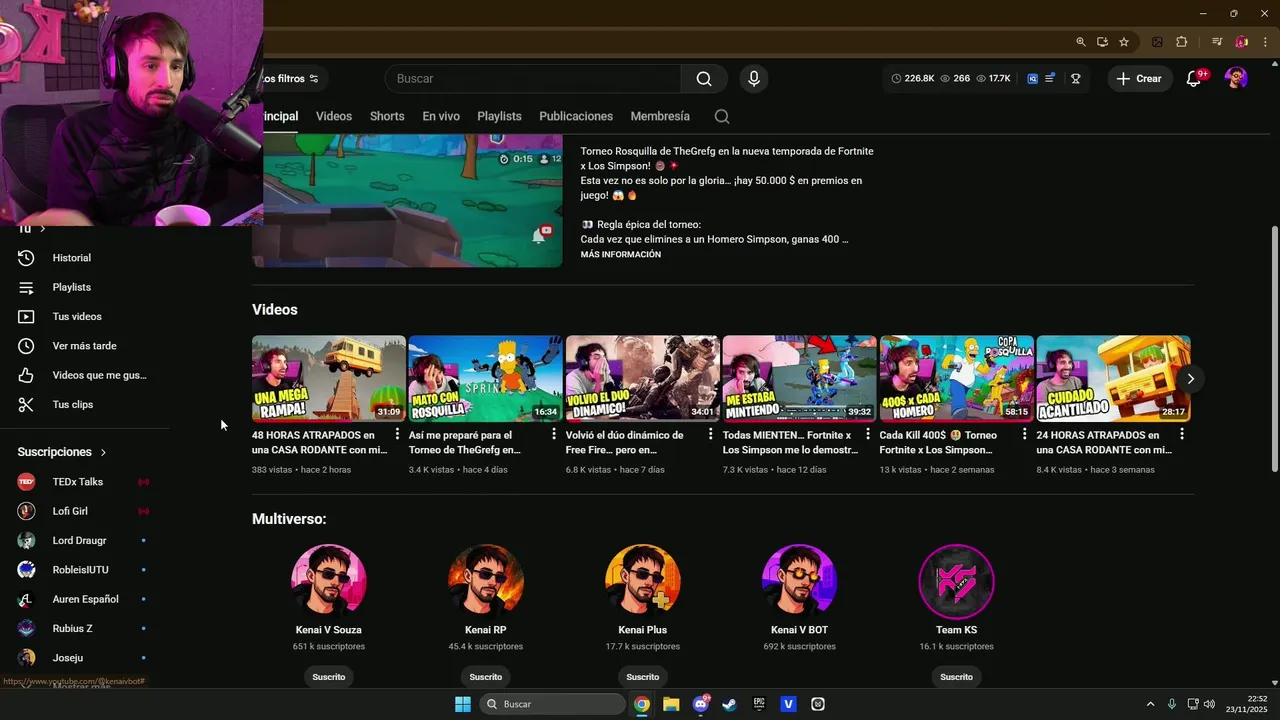The image size is (1280, 720).
Task: Open the Publicaciones tab
Action: (576, 116)
